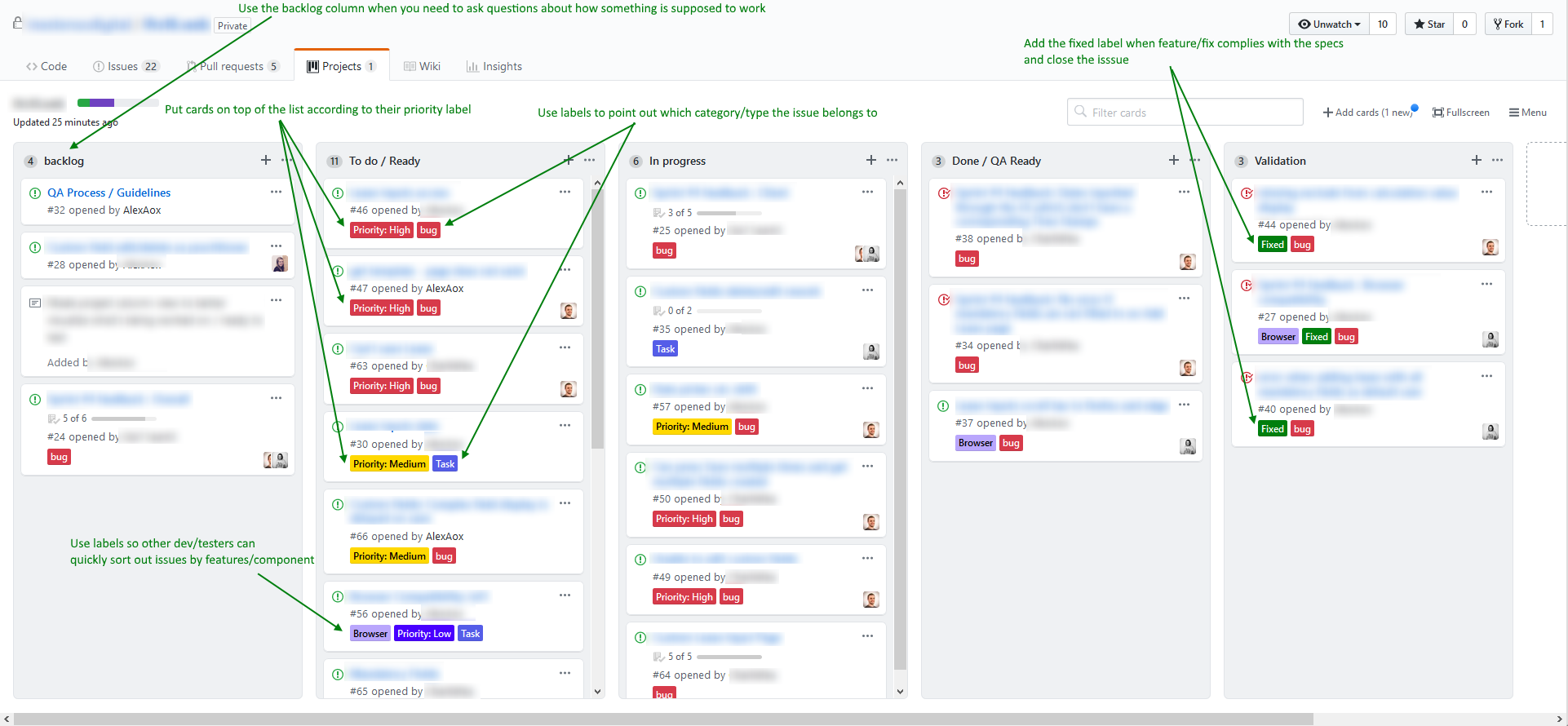Viewport: 1568px width, 726px height.
Task: Click the 3 of 5 task progress bar
Action: coord(729,213)
